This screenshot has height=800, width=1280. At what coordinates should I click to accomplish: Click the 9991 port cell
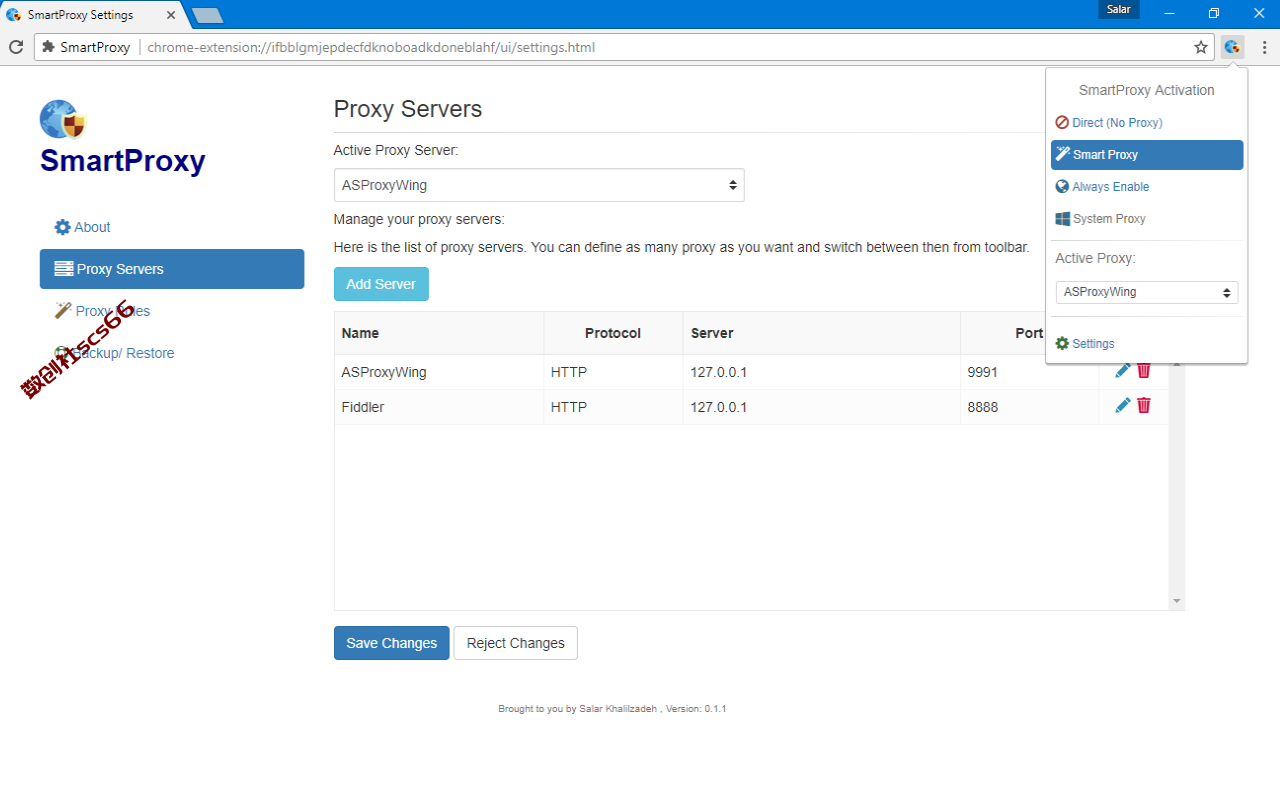point(1029,372)
